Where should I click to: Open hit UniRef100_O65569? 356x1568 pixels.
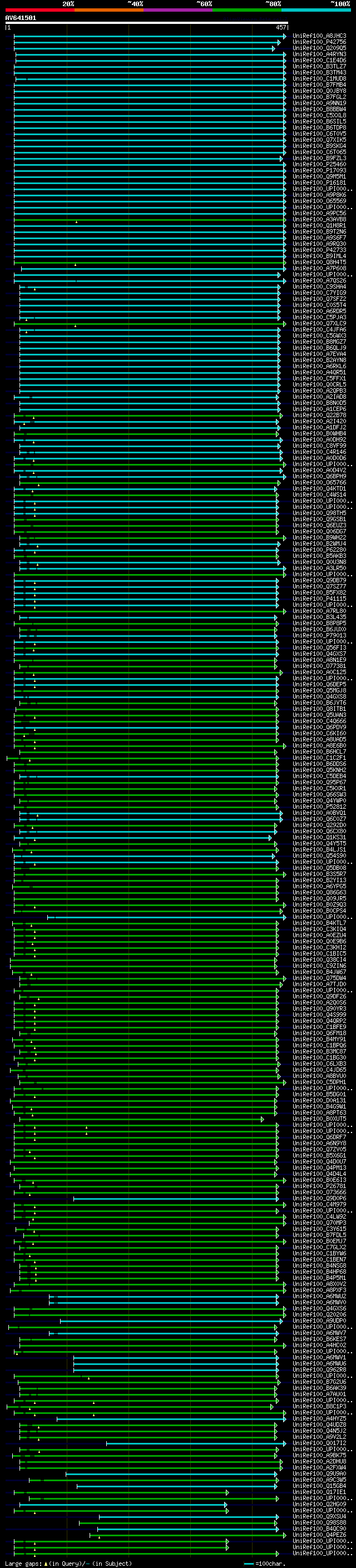[x=319, y=201]
